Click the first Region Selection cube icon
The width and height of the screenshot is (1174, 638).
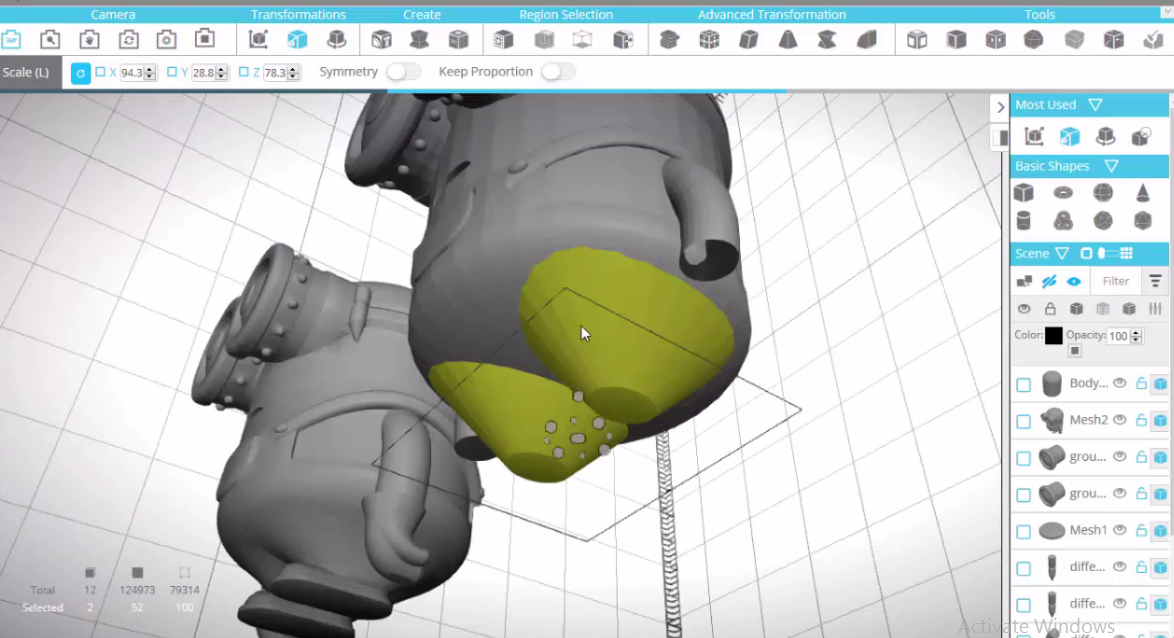(x=504, y=39)
